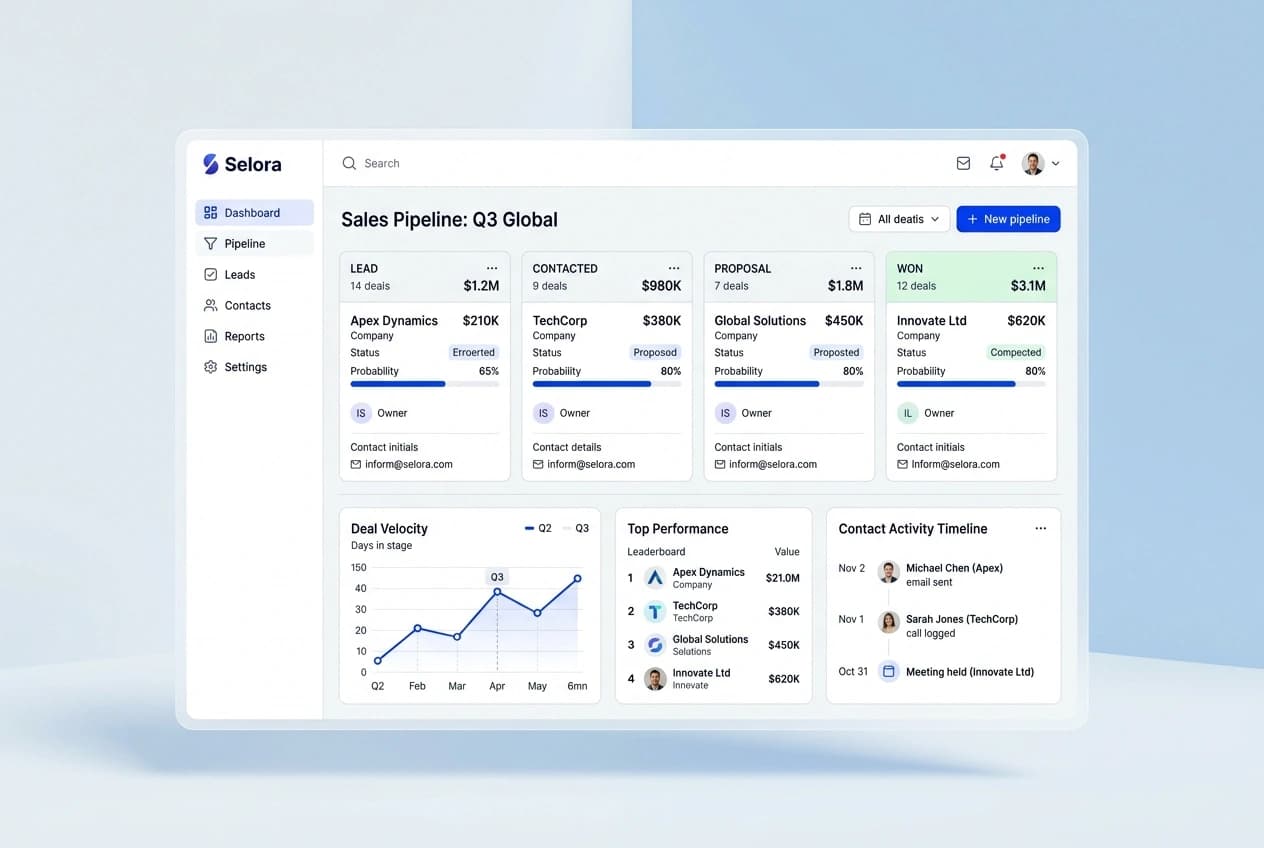
Task: Click email icon on Apex Dynamics card
Action: click(356, 464)
